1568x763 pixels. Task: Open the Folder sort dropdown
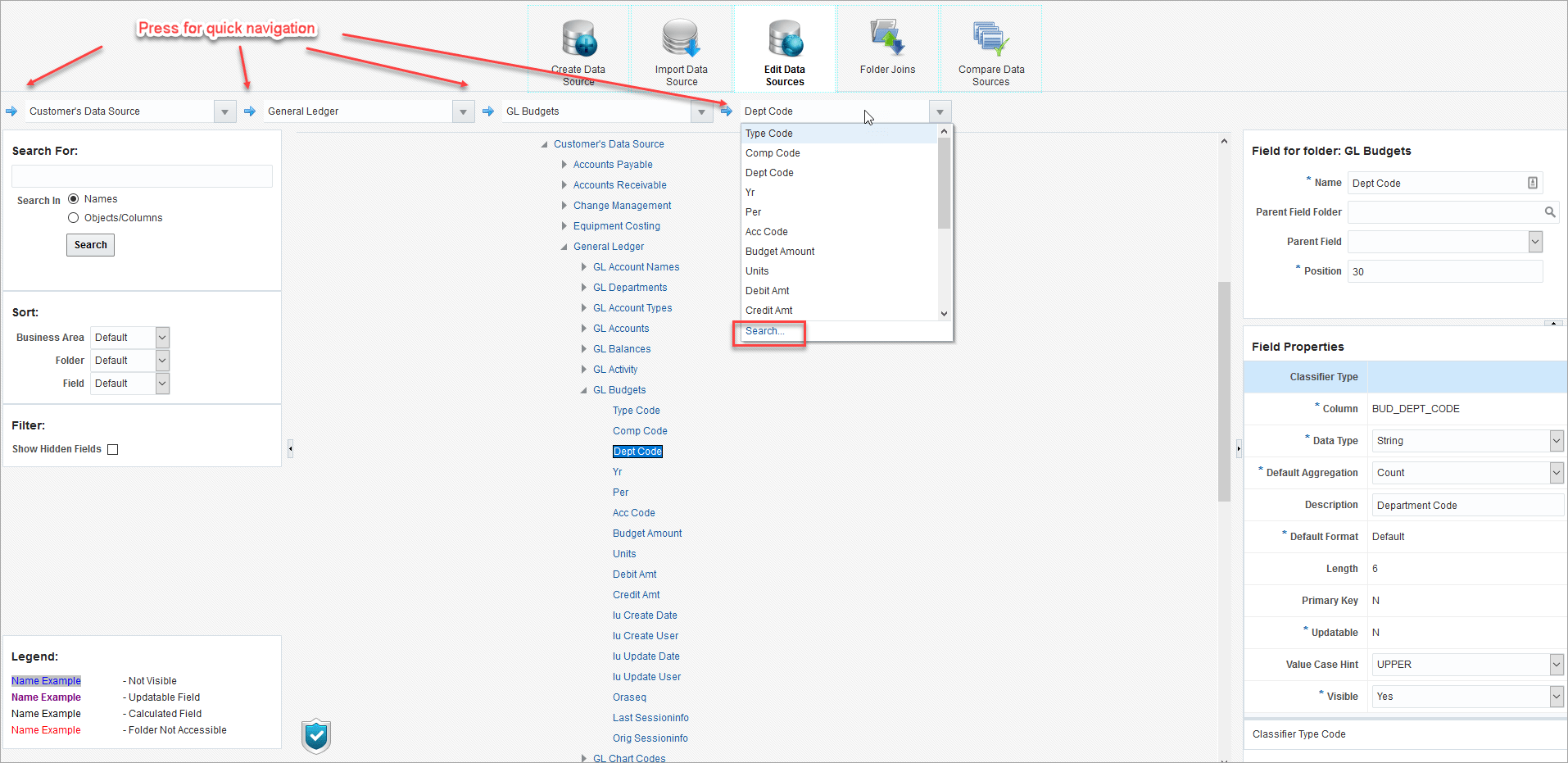click(162, 361)
